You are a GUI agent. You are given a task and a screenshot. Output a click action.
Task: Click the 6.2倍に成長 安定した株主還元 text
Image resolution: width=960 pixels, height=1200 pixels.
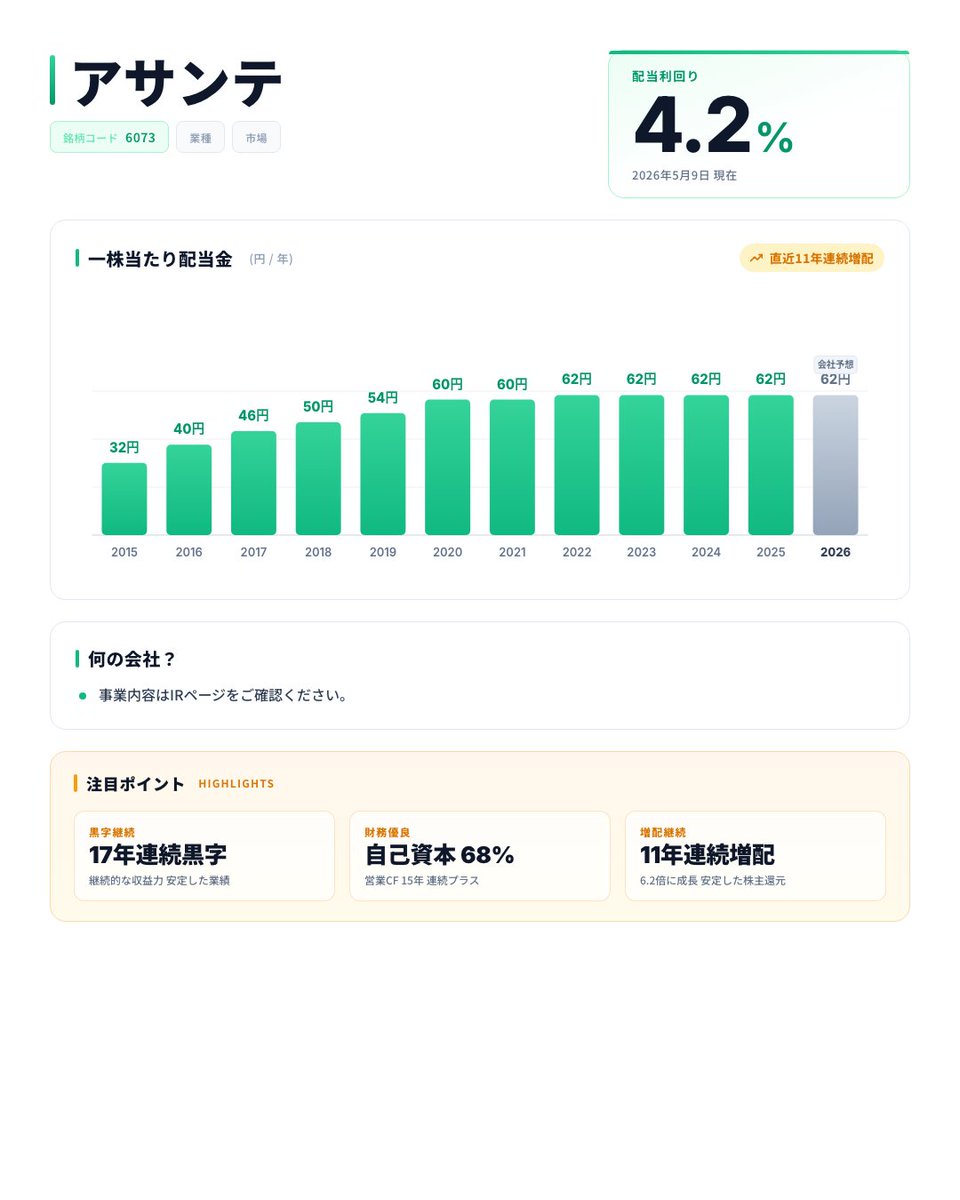pyautogui.click(x=713, y=881)
